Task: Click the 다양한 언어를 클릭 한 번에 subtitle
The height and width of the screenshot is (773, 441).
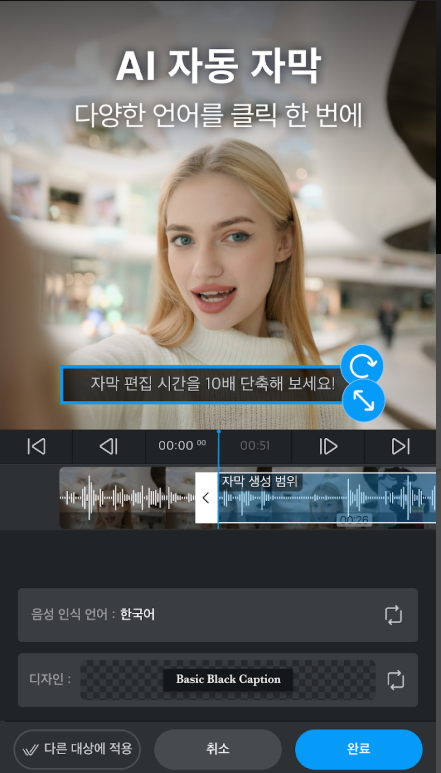Action: click(218, 115)
